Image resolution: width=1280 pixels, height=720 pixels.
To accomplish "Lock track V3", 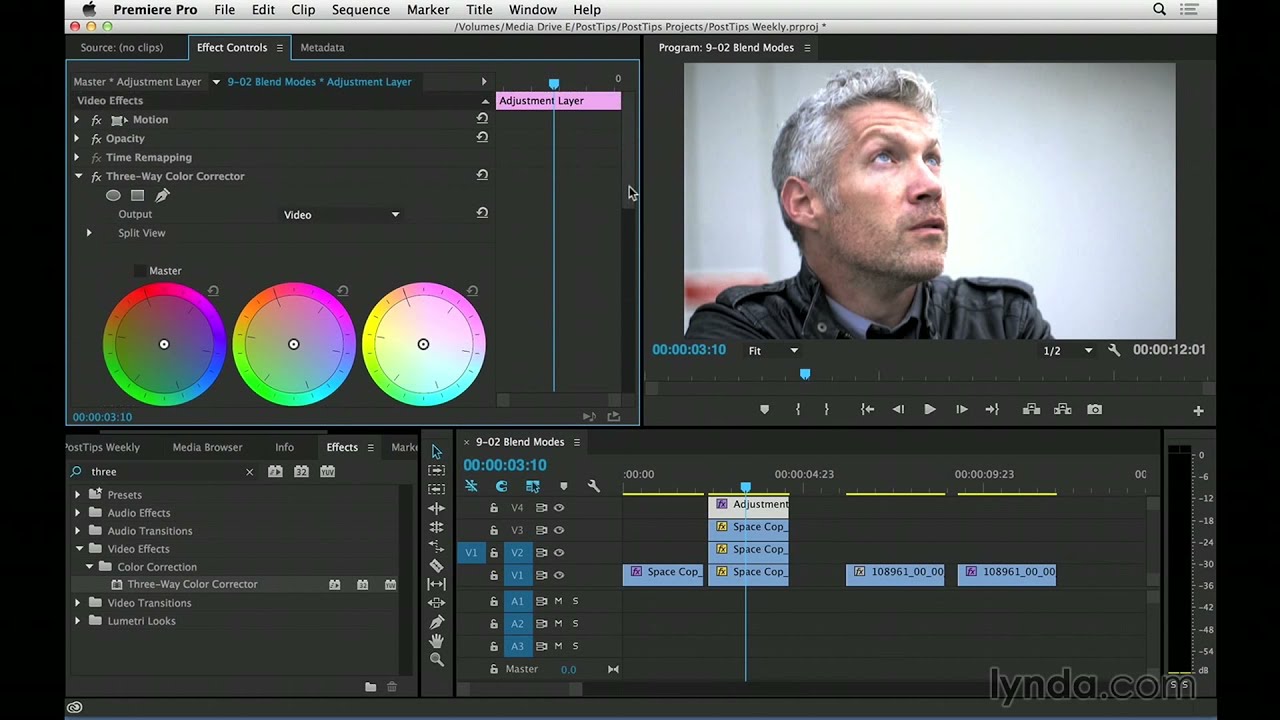I will pos(493,530).
